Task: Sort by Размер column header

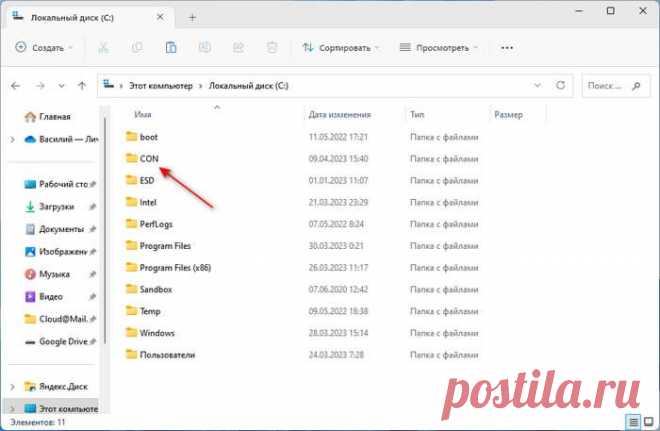Action: 508,114
